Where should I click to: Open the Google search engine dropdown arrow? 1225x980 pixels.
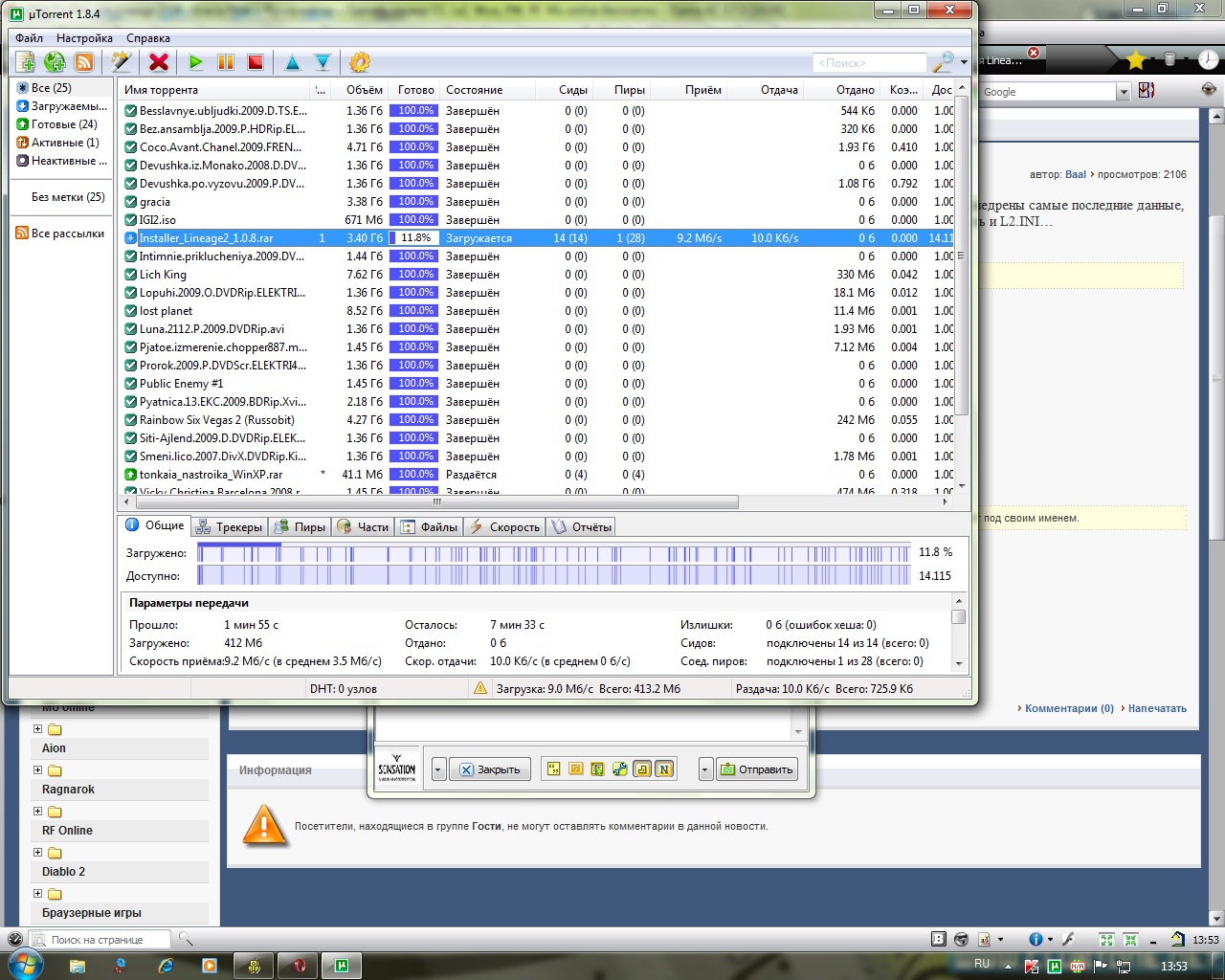point(1124,92)
